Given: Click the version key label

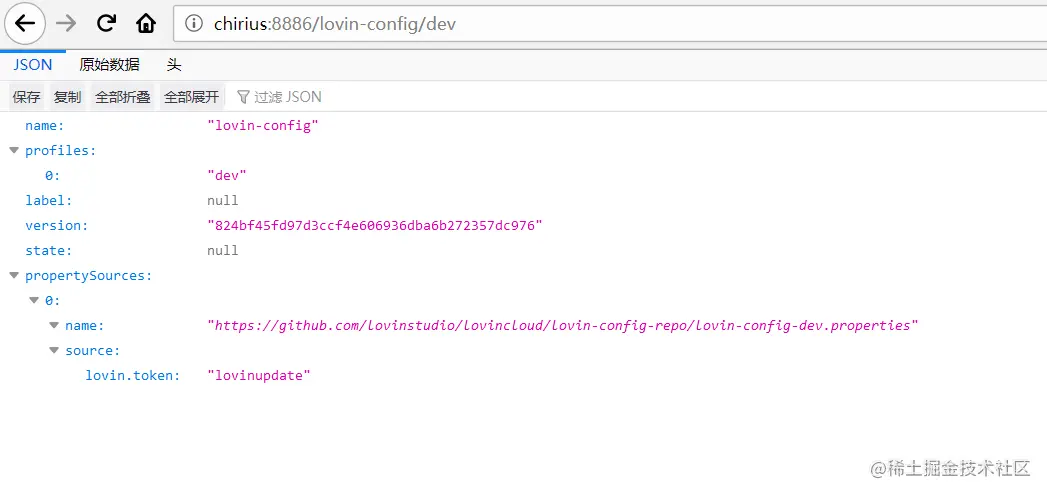Looking at the screenshot, I should pos(57,226).
